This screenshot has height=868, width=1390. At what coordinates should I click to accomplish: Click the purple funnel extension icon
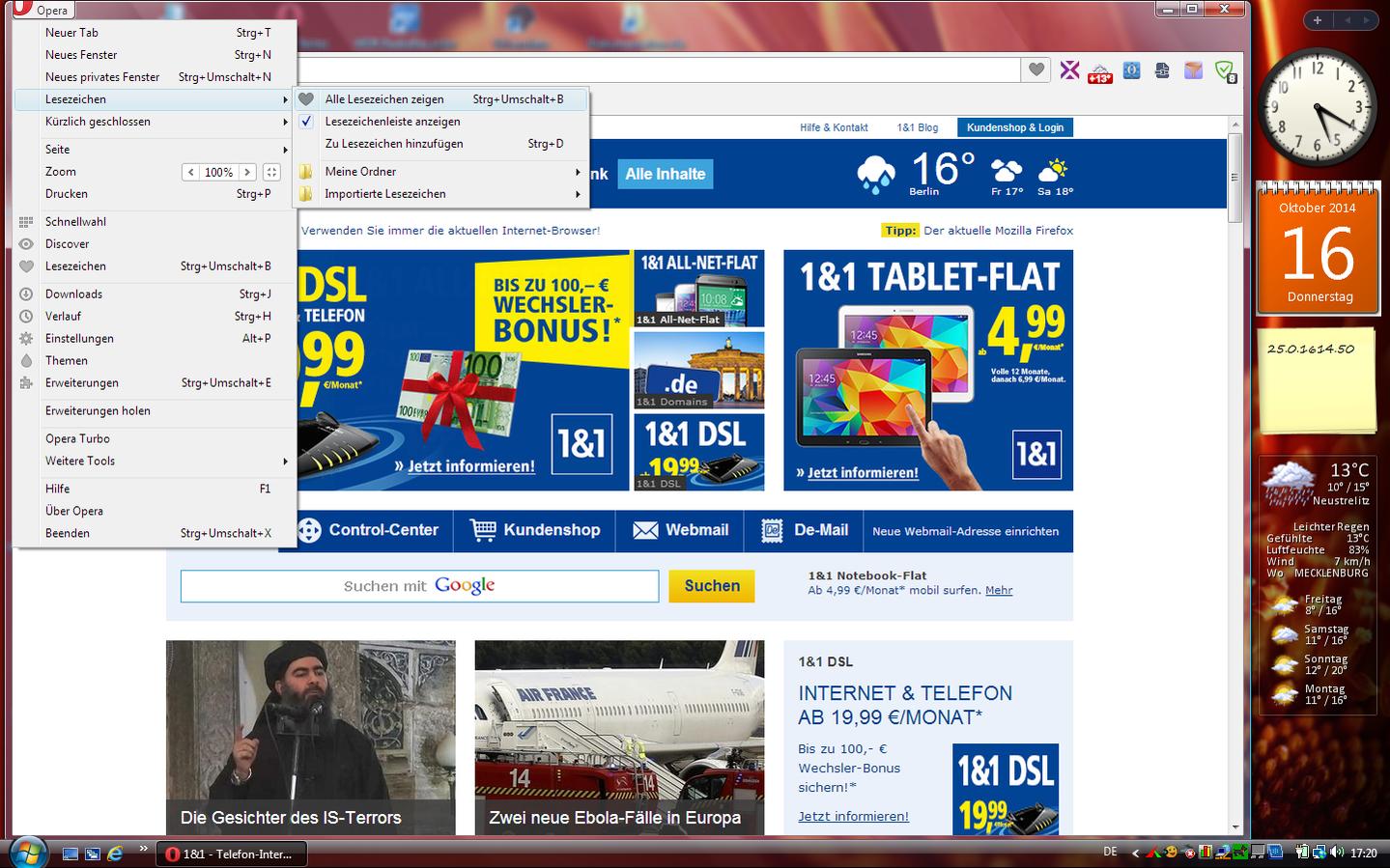[x=1194, y=70]
